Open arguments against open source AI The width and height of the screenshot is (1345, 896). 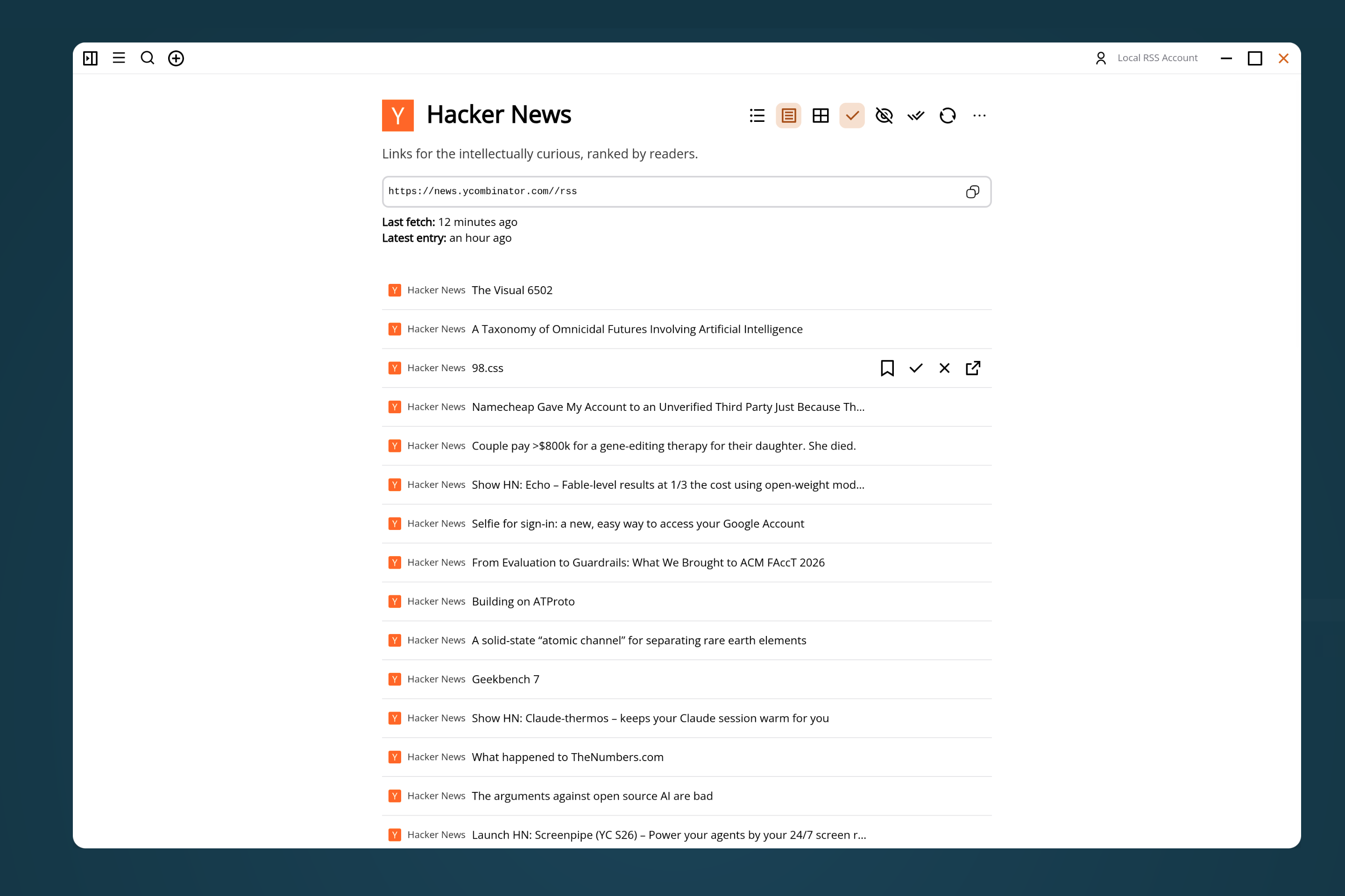point(687,796)
